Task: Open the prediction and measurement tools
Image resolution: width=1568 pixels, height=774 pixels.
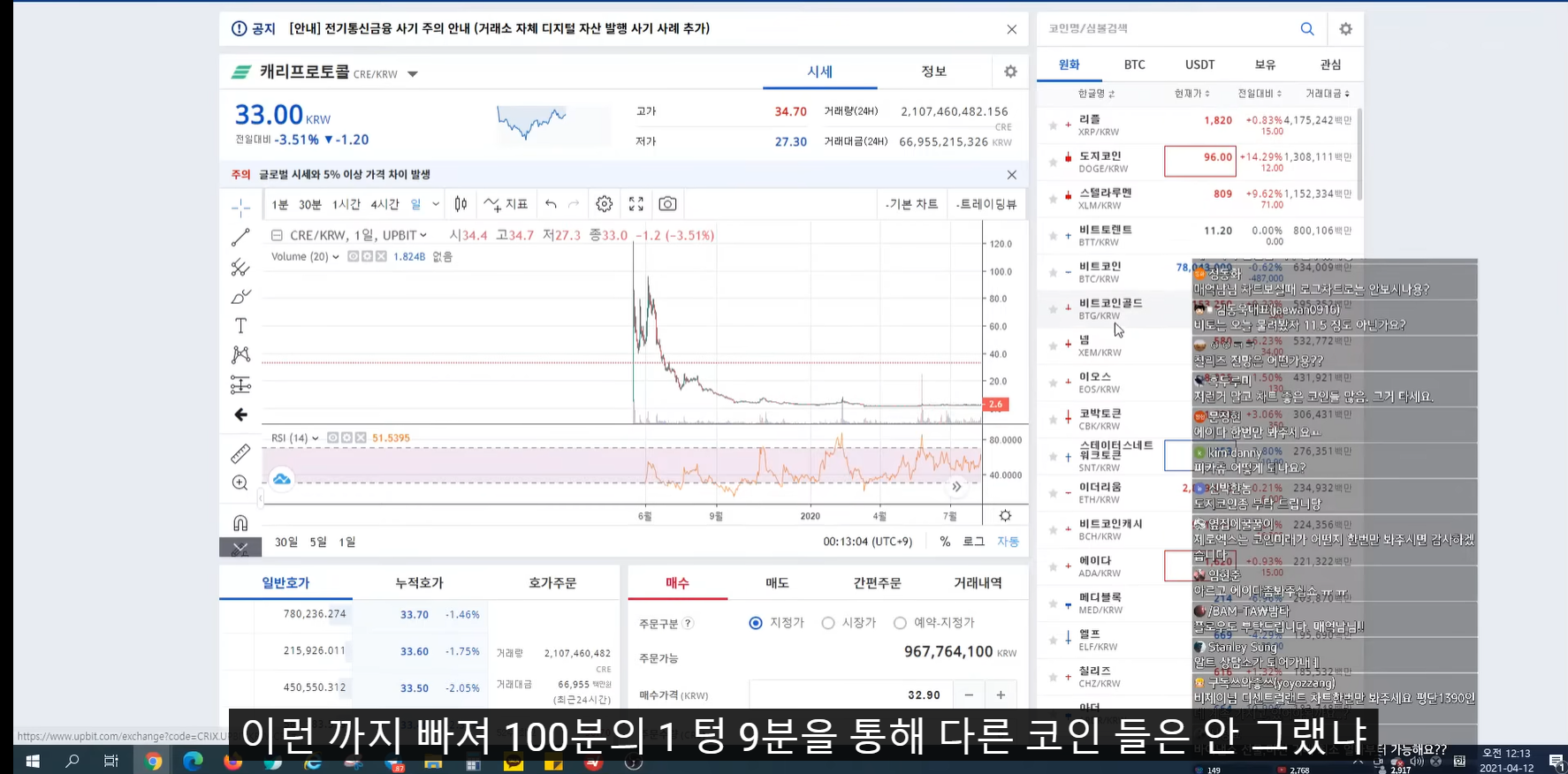Action: tap(240, 384)
